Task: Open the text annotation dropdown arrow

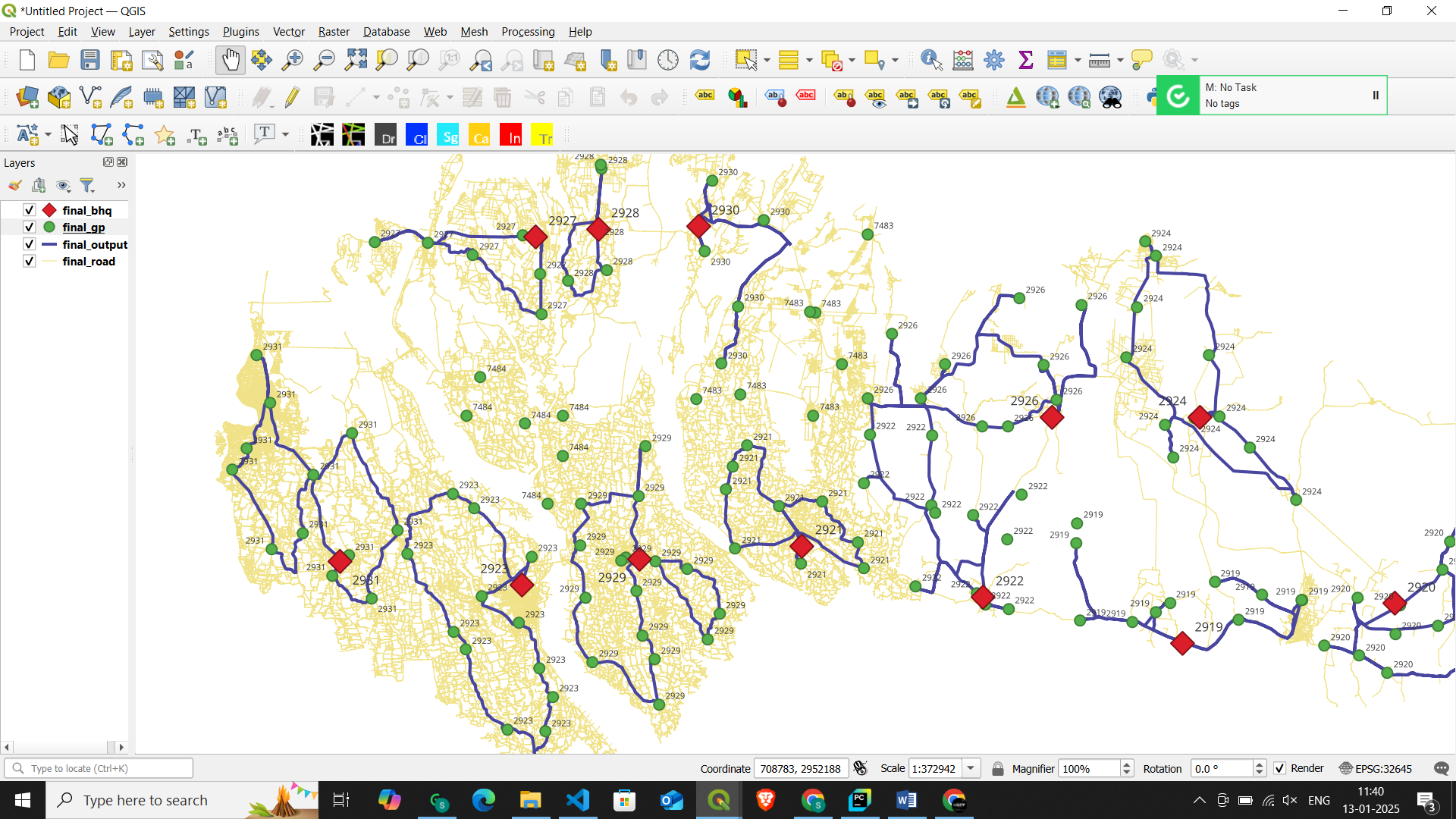Action: click(x=285, y=135)
